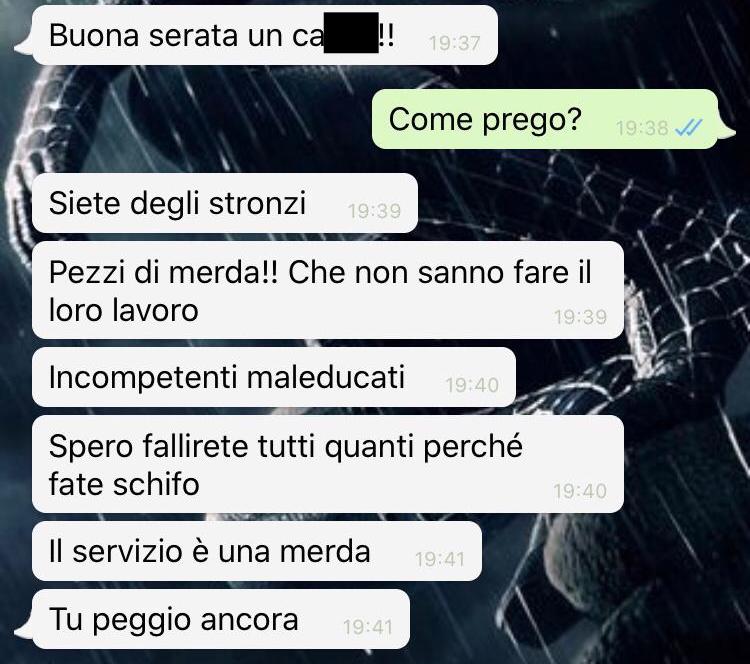Click the 19:38 timestamp on green bubble
Image resolution: width=750 pixels, height=664 pixels.
641,128
